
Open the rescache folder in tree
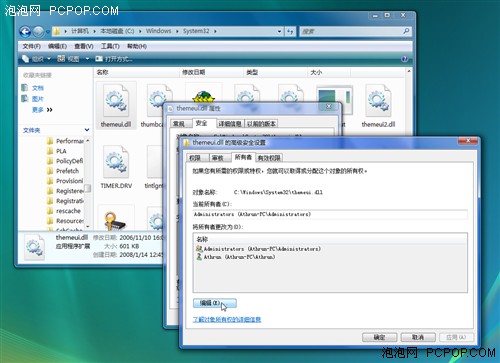pos(68,211)
